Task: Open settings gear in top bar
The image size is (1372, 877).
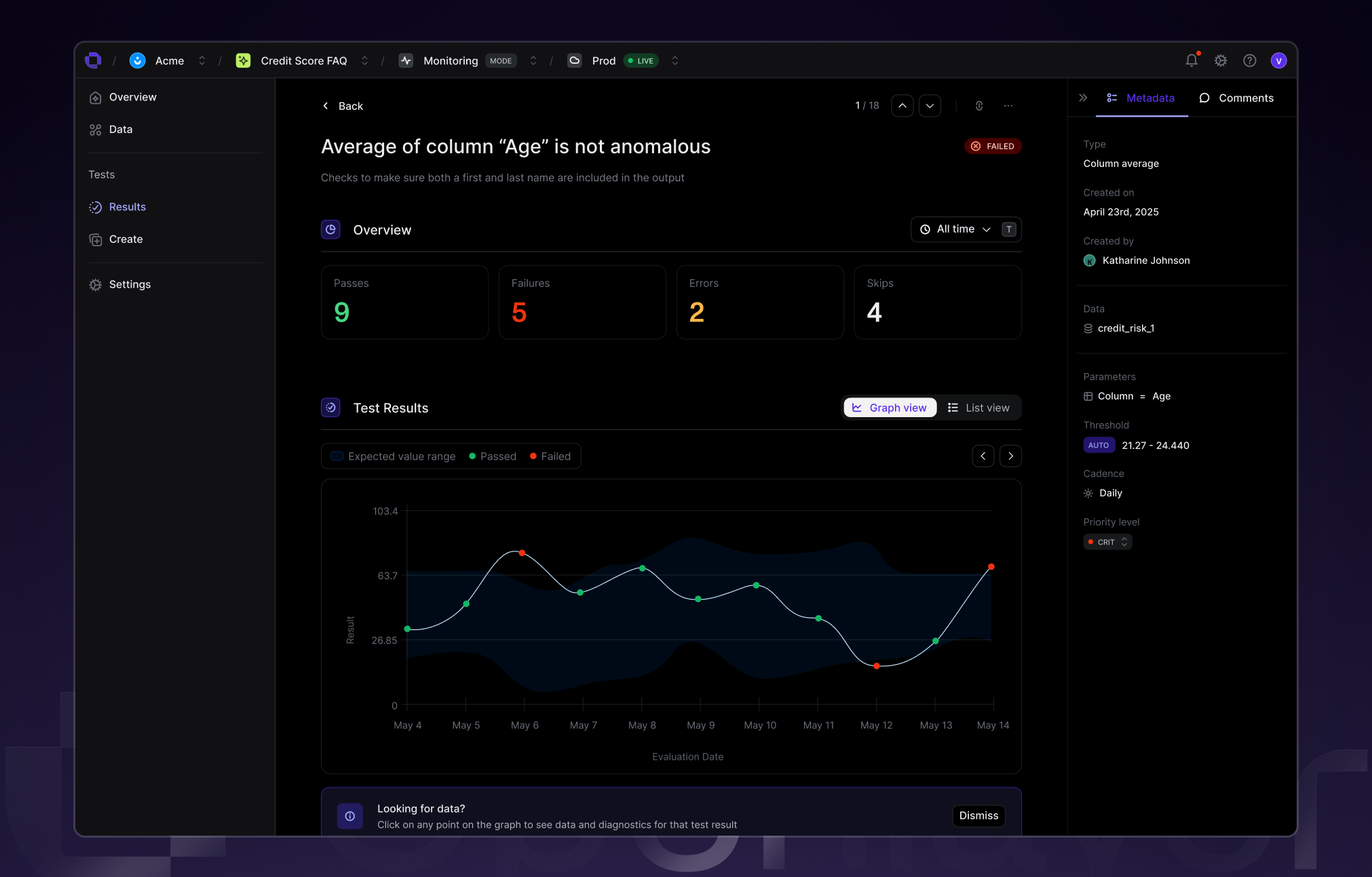Action: tap(1220, 60)
